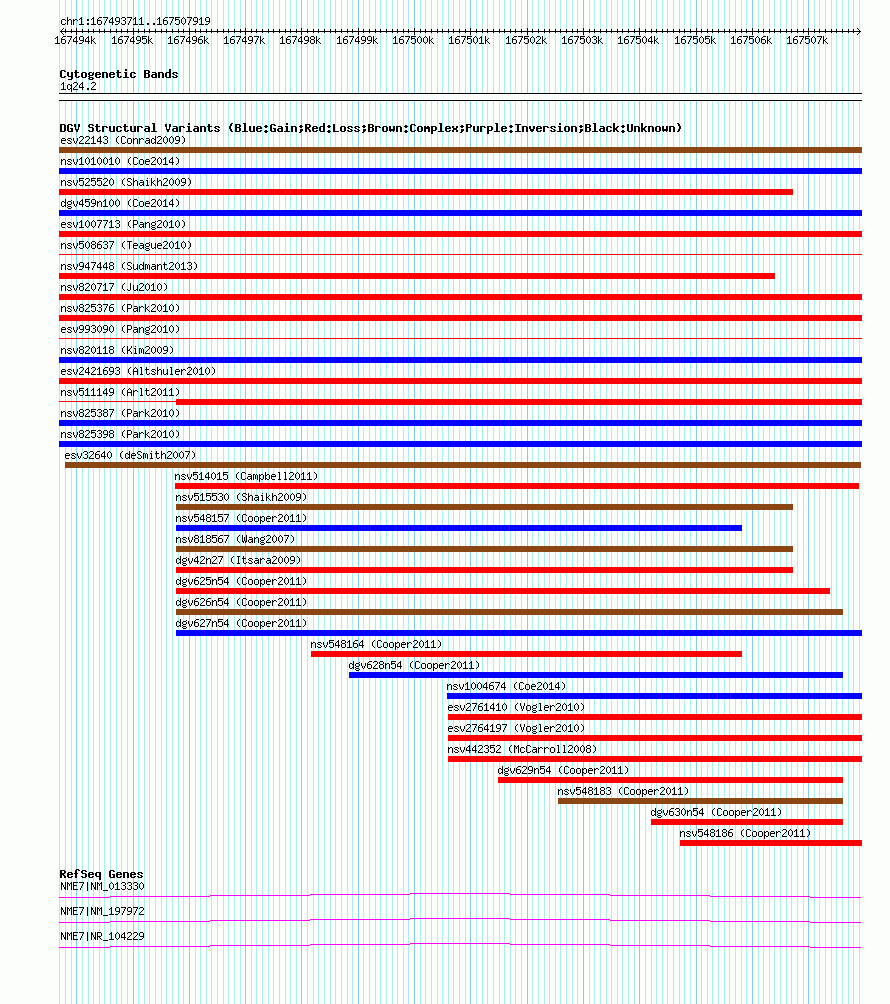Select the dgv630n54 (Cooper2011) label

[716, 813]
